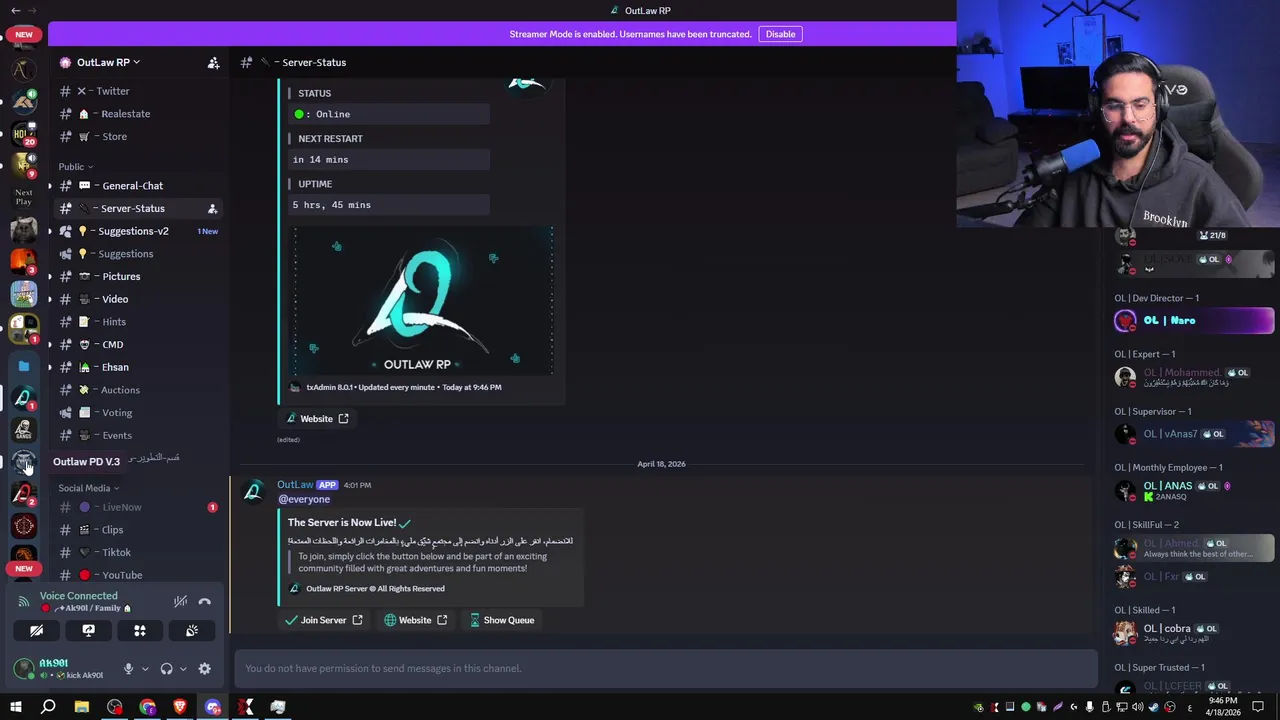This screenshot has width=1280, height=720.
Task: View member OL | Naro
Action: pyautogui.click(x=1194, y=321)
